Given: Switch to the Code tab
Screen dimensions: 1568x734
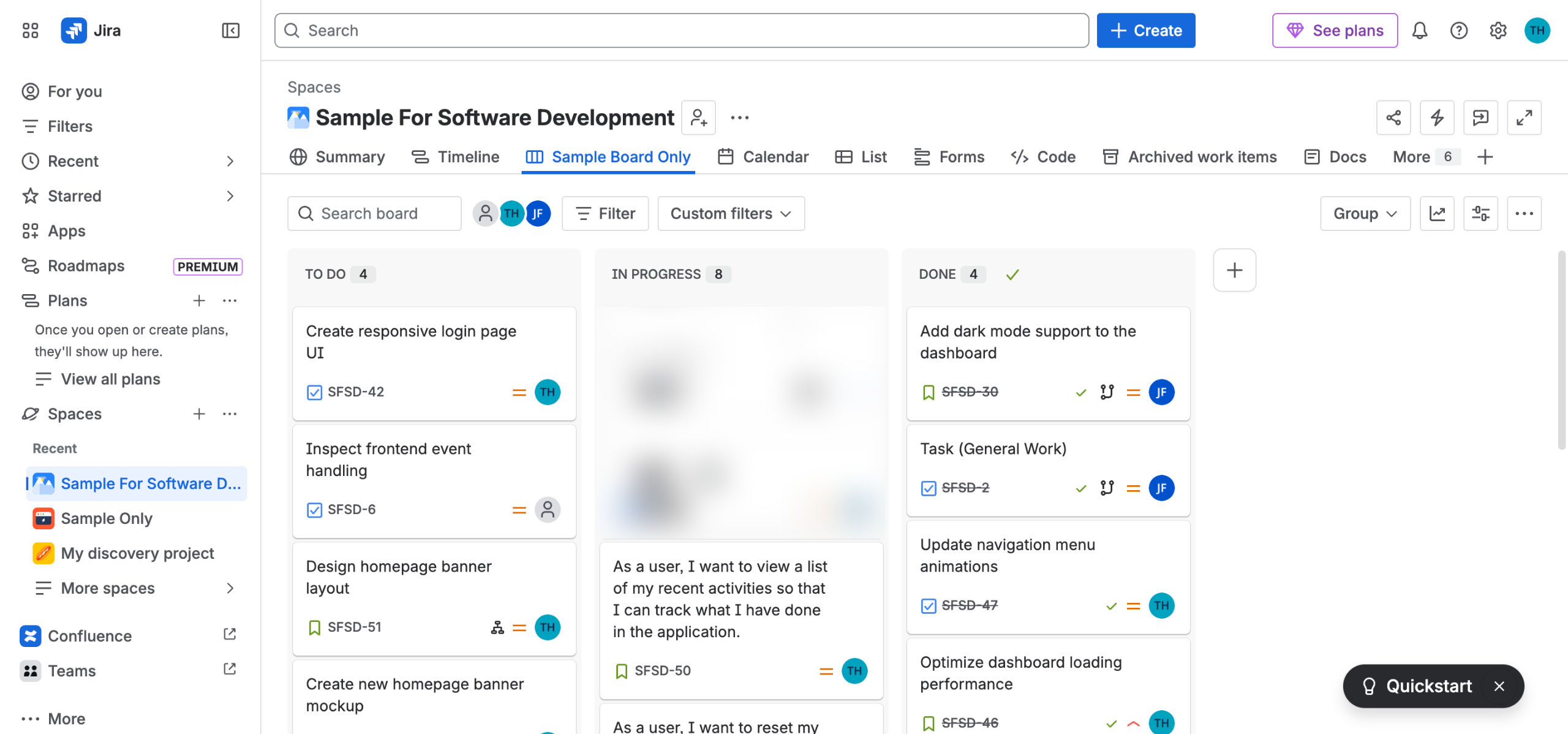Looking at the screenshot, I should click(x=1043, y=157).
